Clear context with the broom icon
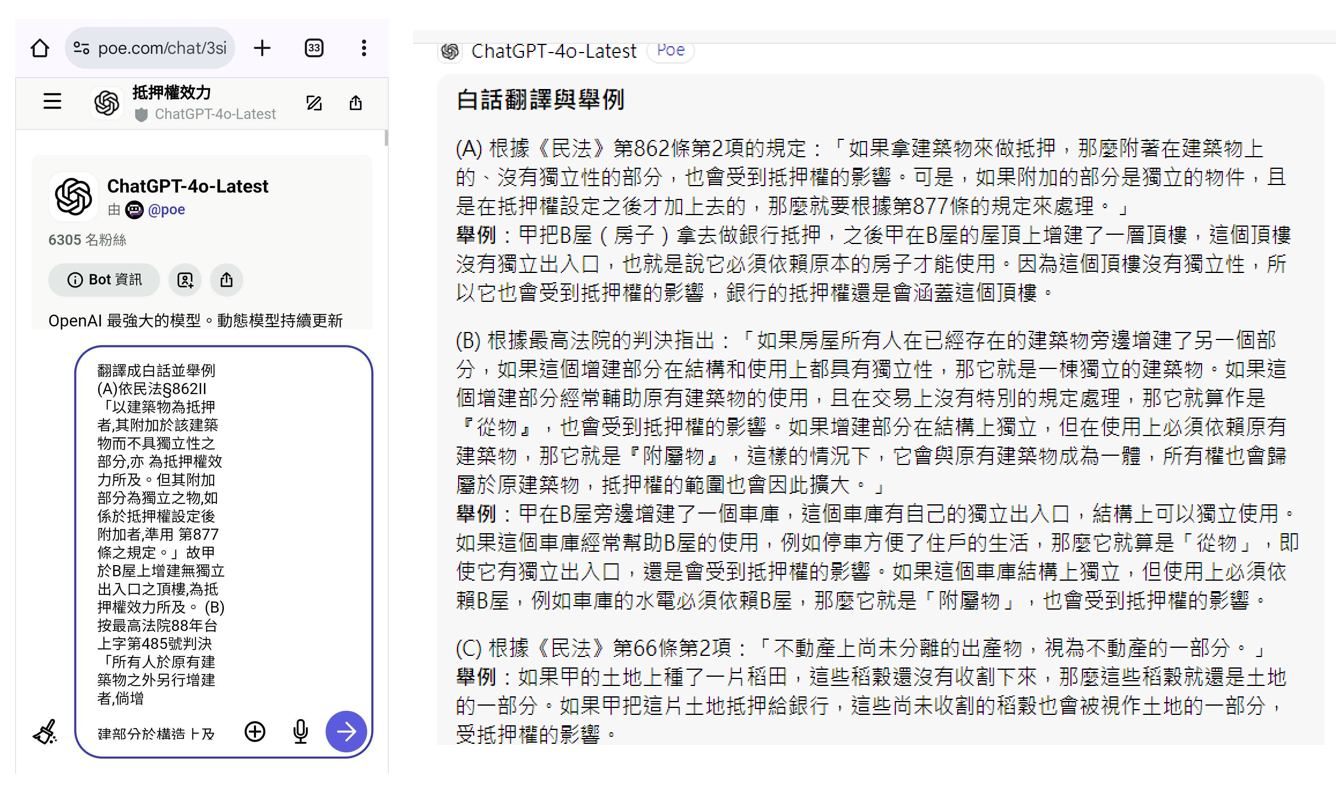Viewport: 1336px width, 788px height. [45, 732]
